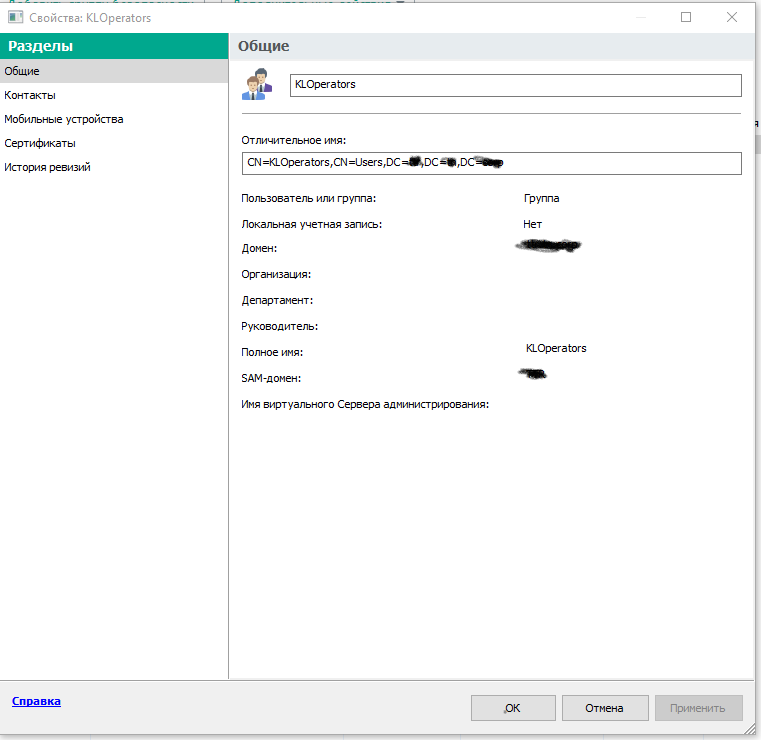Screen dimensions: 761x740
Task: Click the Руководитель label
Action: tap(280, 327)
